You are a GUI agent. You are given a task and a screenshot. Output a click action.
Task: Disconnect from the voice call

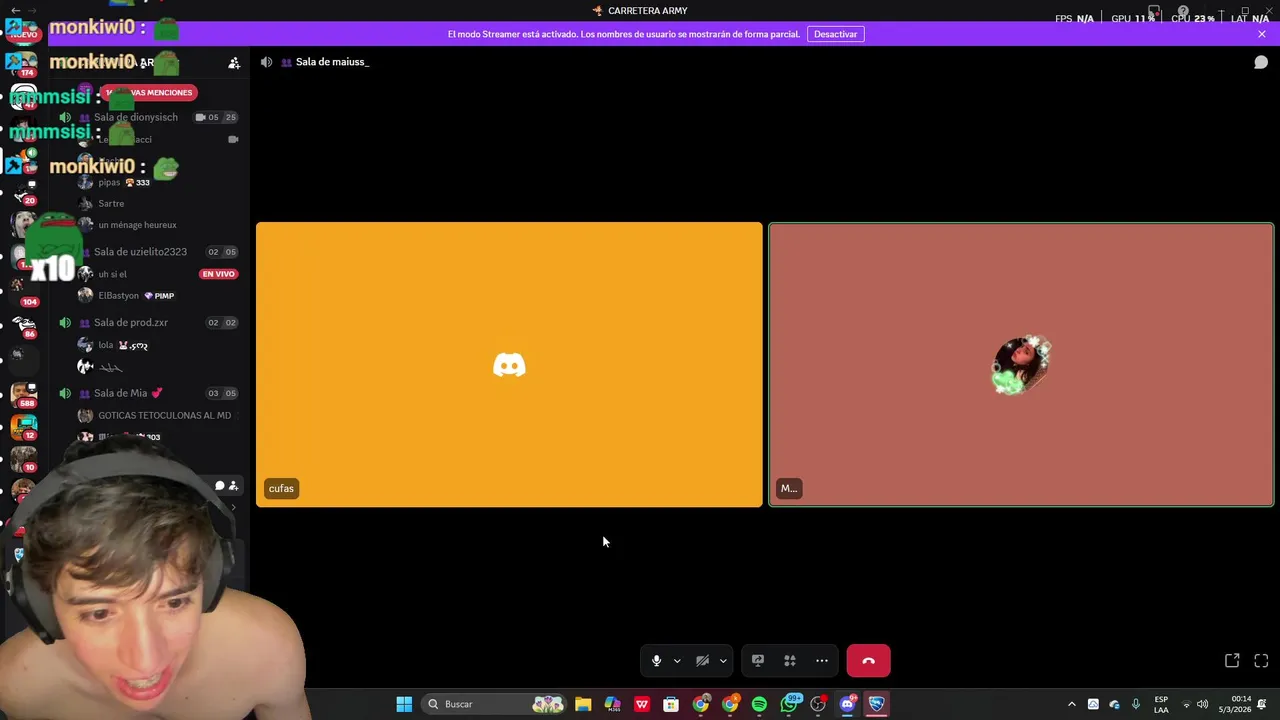tap(868, 661)
